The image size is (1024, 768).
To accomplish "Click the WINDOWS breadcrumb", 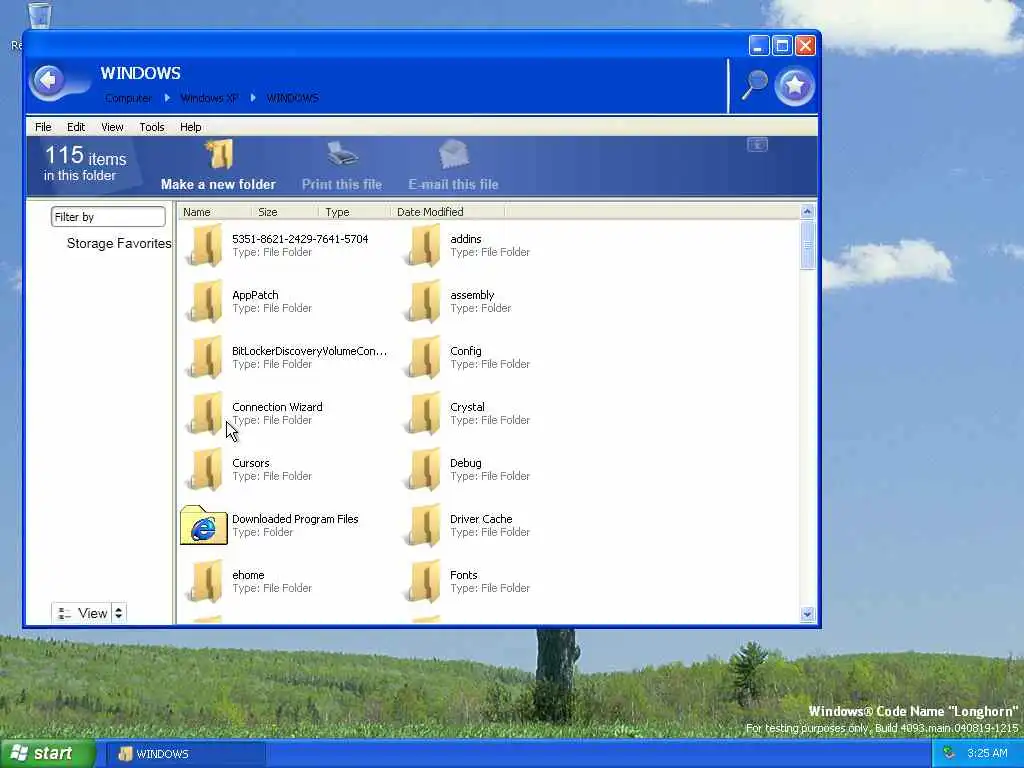I will [293, 98].
